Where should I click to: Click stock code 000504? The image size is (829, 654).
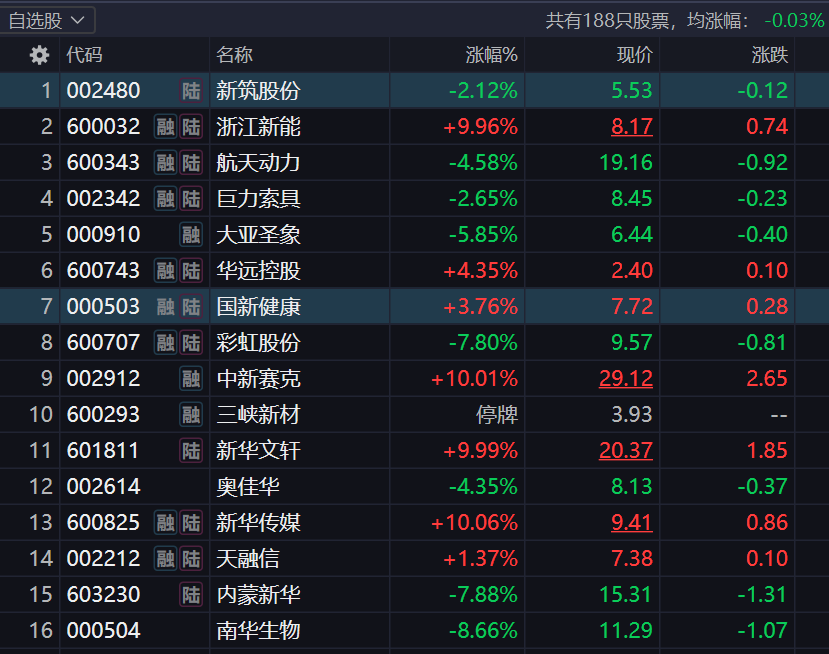(104, 631)
